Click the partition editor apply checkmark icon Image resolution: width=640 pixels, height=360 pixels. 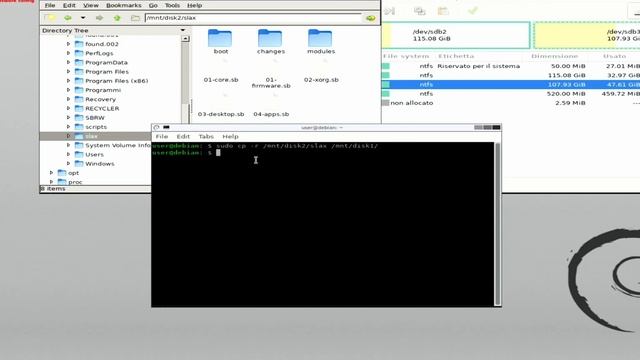(473, 11)
